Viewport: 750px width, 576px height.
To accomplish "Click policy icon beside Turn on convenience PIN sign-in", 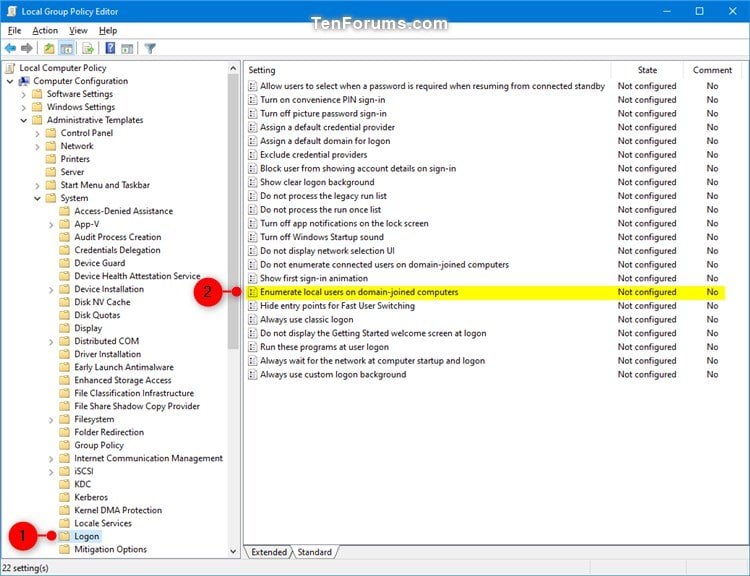I will point(253,100).
